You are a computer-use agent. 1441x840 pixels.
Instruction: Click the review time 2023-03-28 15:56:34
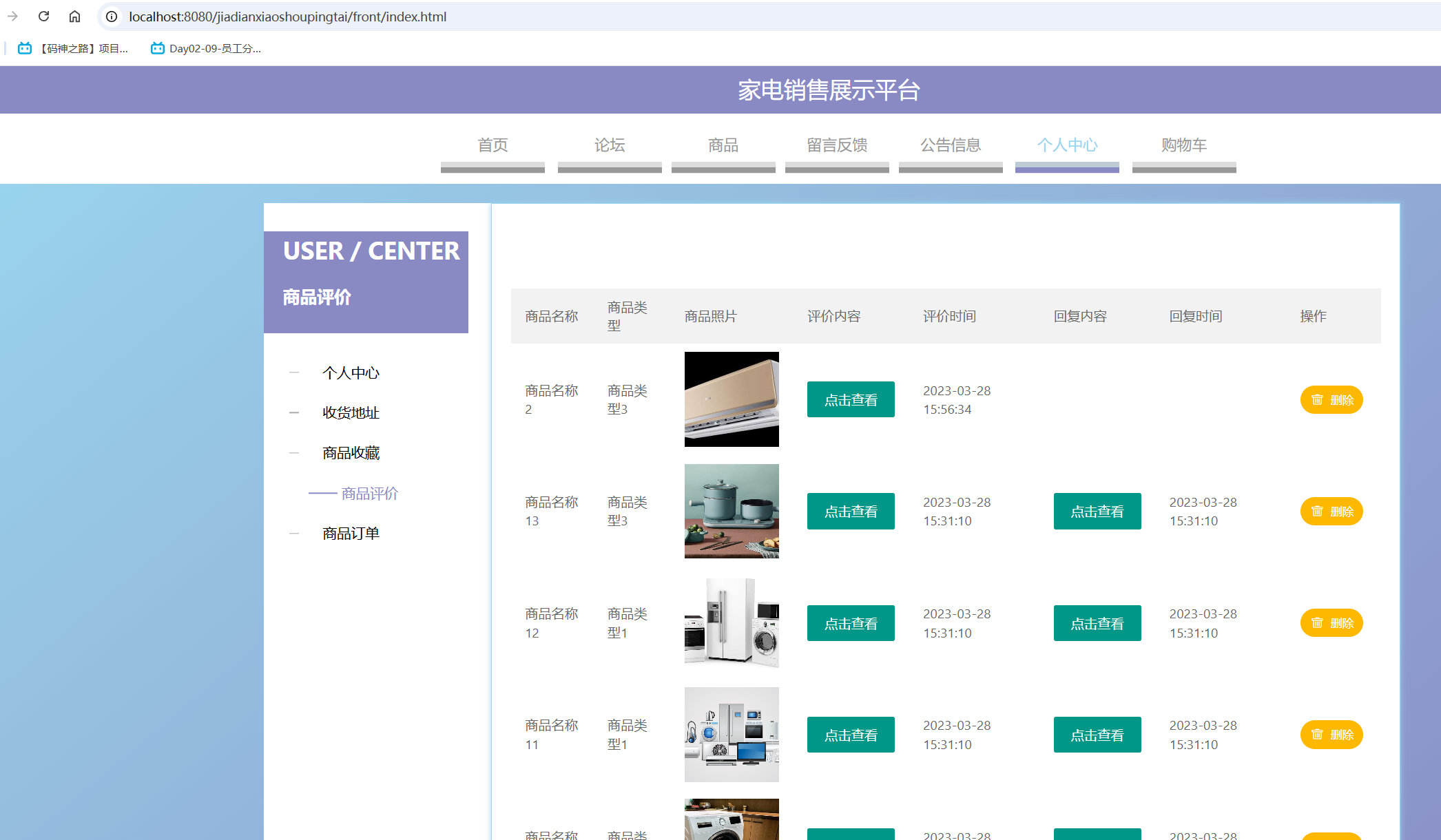957,400
